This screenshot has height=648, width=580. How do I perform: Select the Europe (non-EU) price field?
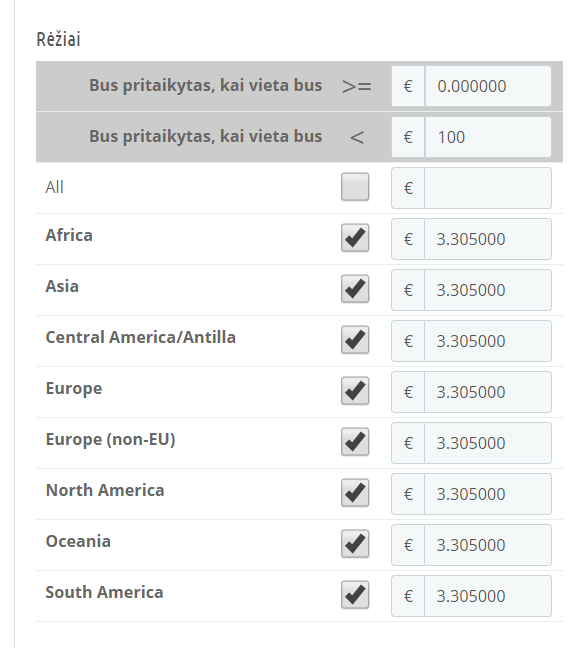pos(488,443)
